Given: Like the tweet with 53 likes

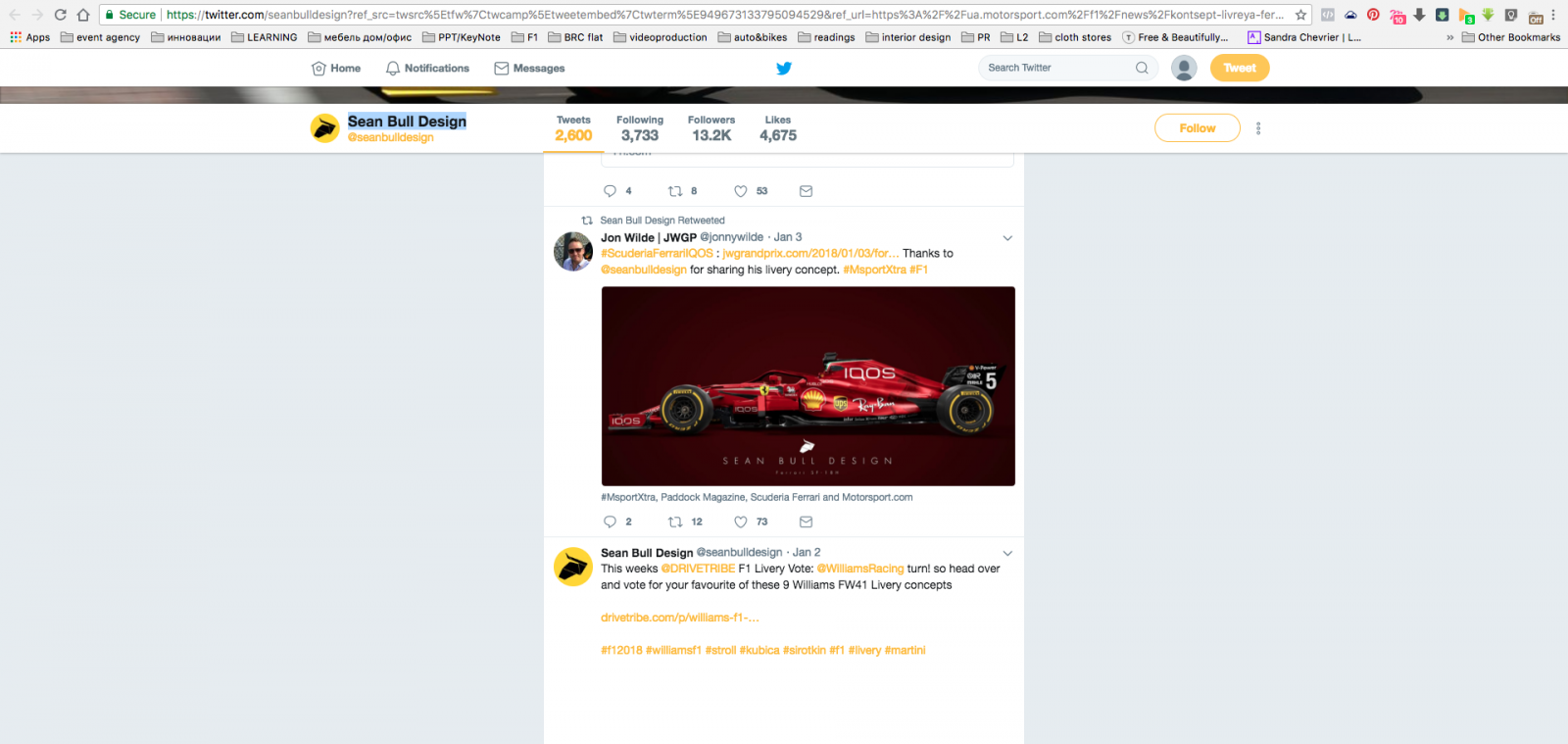Looking at the screenshot, I should (x=741, y=191).
